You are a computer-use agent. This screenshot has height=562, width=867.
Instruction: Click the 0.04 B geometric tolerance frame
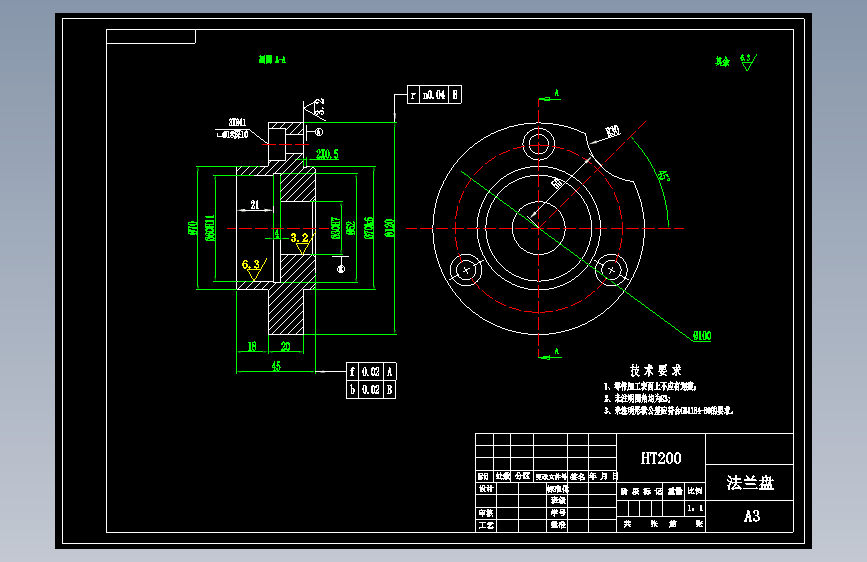click(434, 95)
